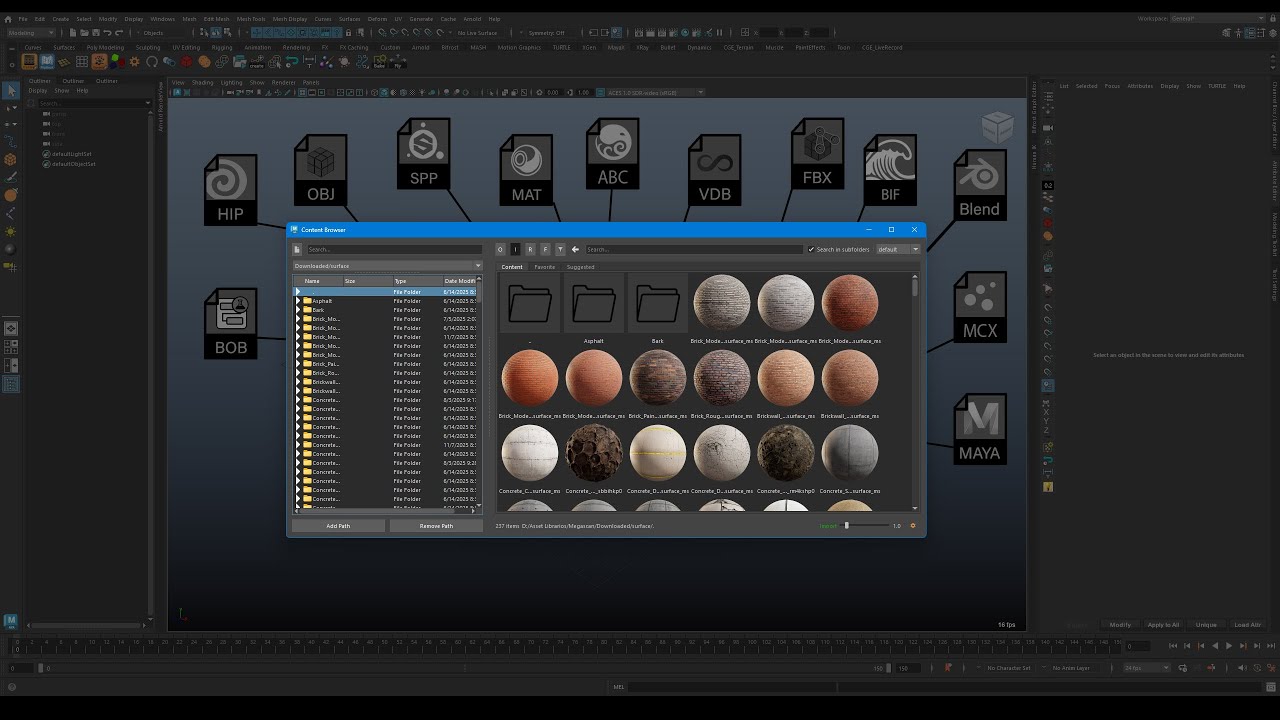Click the Fly shelf icon in Maya
The width and height of the screenshot is (1280, 720).
tap(397, 62)
